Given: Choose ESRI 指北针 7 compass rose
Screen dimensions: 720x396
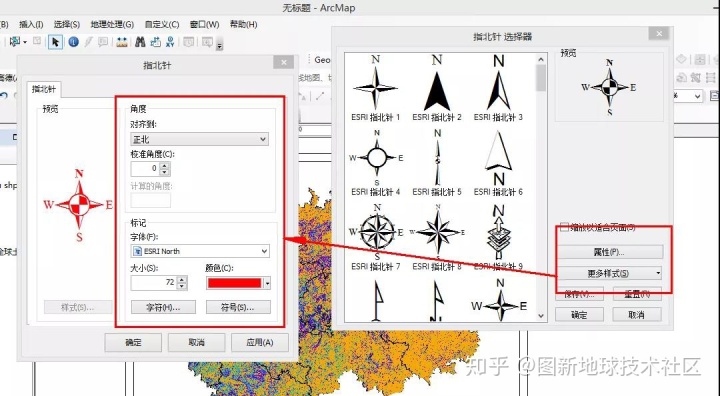Looking at the screenshot, I should pyautogui.click(x=376, y=238).
